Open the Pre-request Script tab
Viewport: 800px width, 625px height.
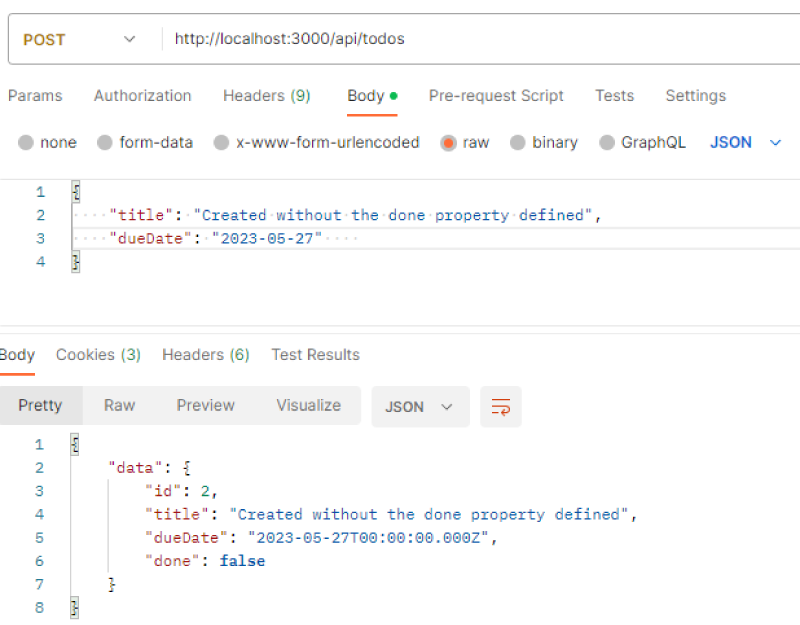tap(496, 96)
